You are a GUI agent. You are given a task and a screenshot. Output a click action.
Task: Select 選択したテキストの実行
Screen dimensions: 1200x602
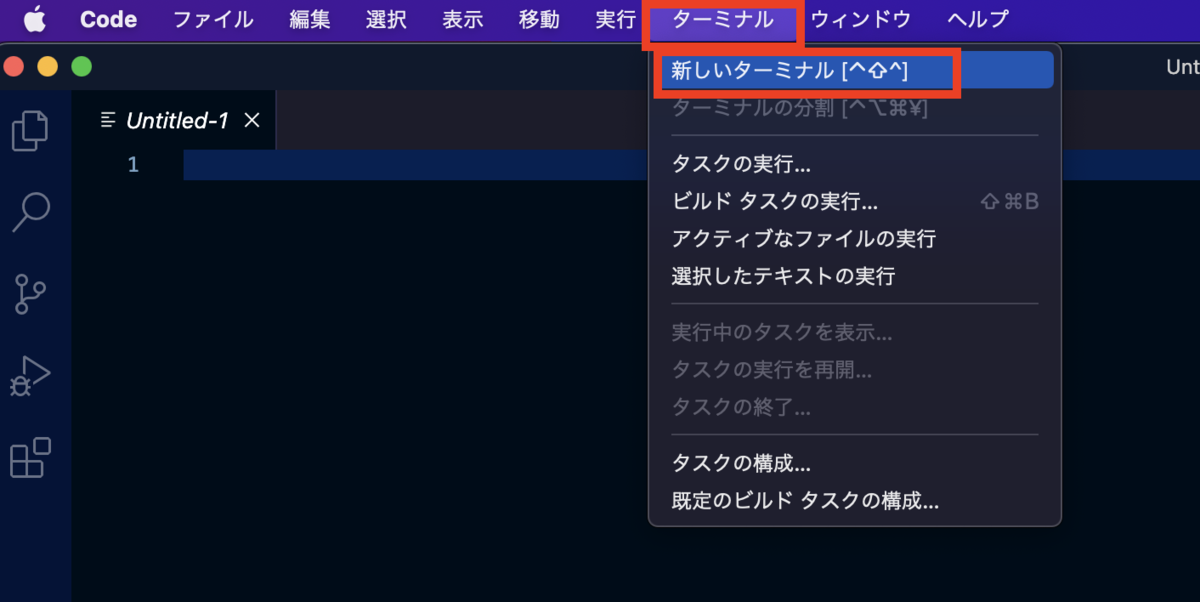coord(855,276)
